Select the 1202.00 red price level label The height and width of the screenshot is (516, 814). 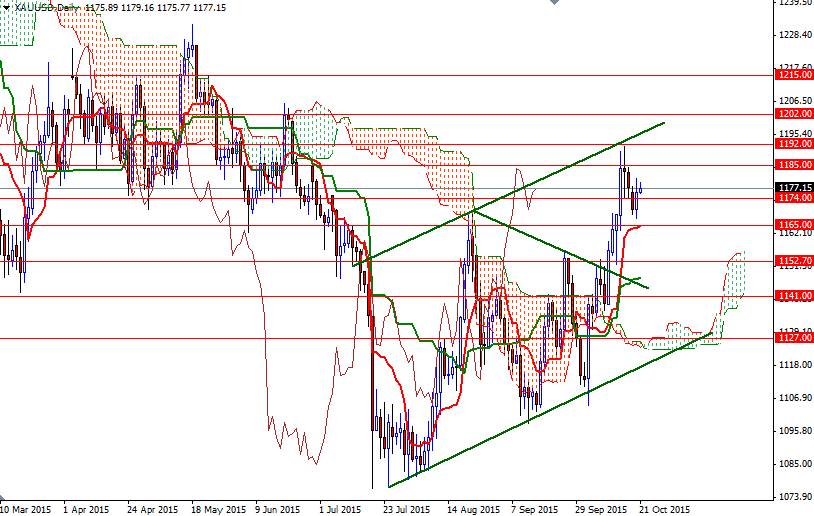coord(794,114)
